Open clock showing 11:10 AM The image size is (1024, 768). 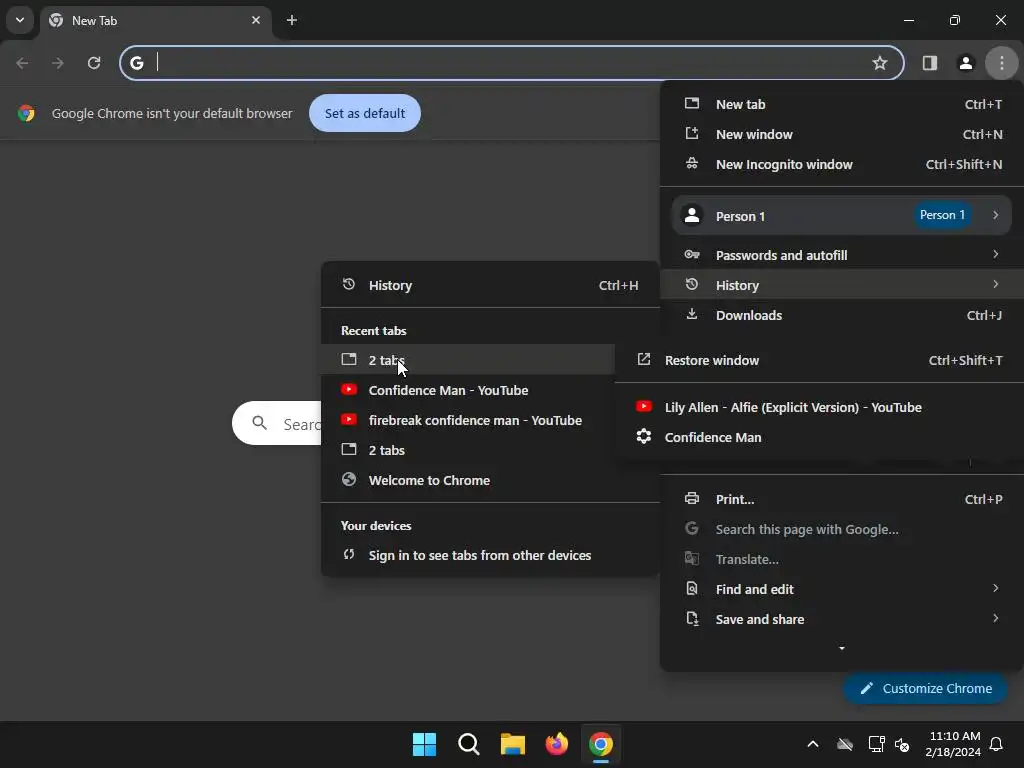tap(953, 744)
